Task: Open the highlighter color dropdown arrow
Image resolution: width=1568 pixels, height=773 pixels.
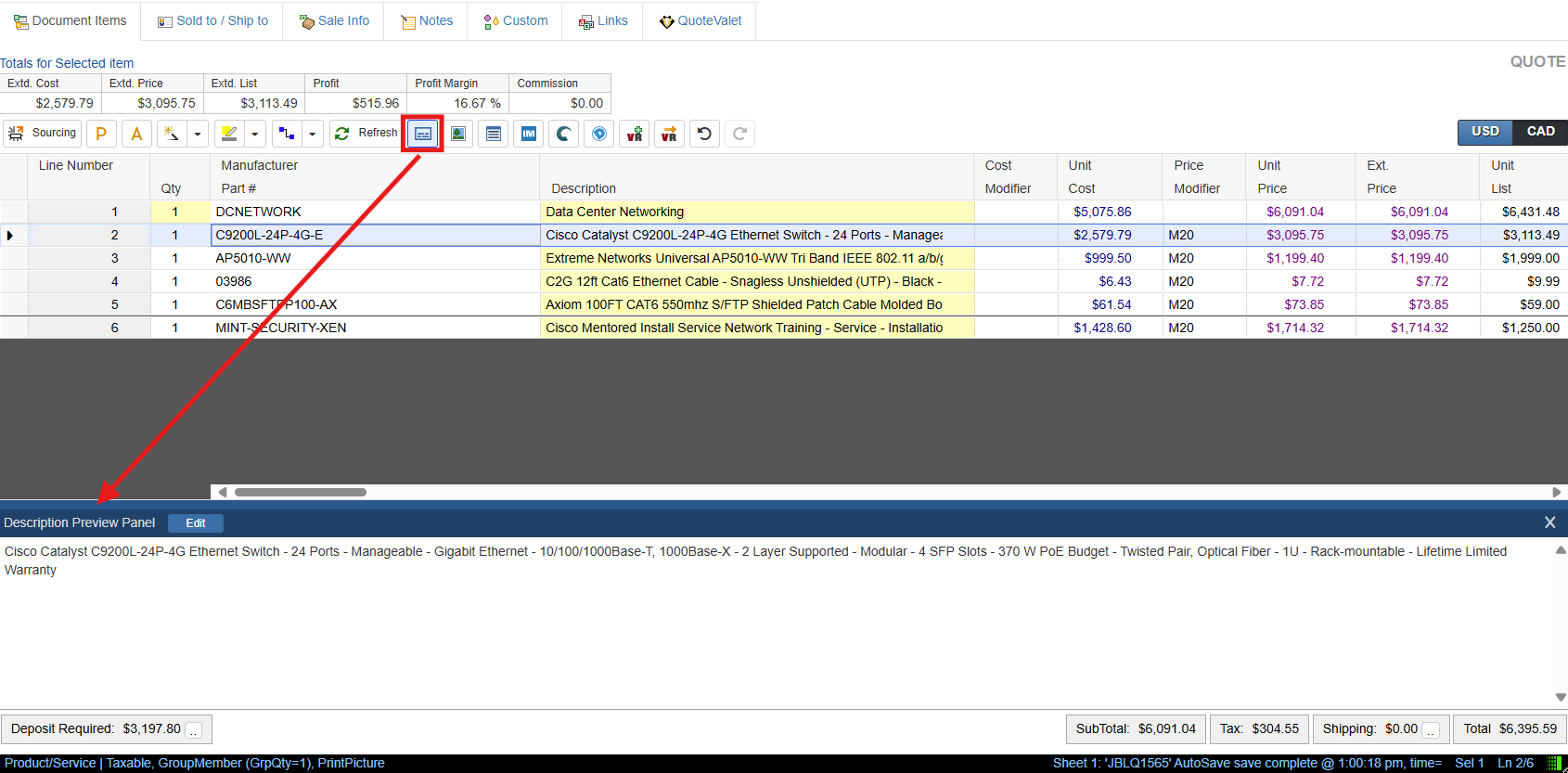Action: pyautogui.click(x=255, y=134)
